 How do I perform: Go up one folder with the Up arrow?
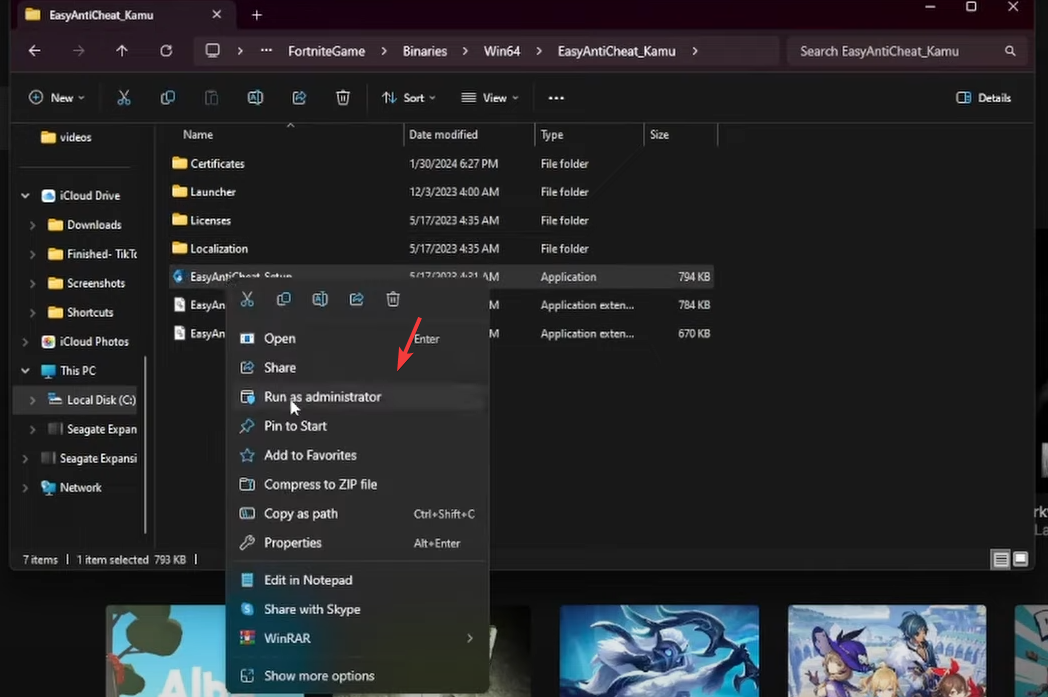122,51
